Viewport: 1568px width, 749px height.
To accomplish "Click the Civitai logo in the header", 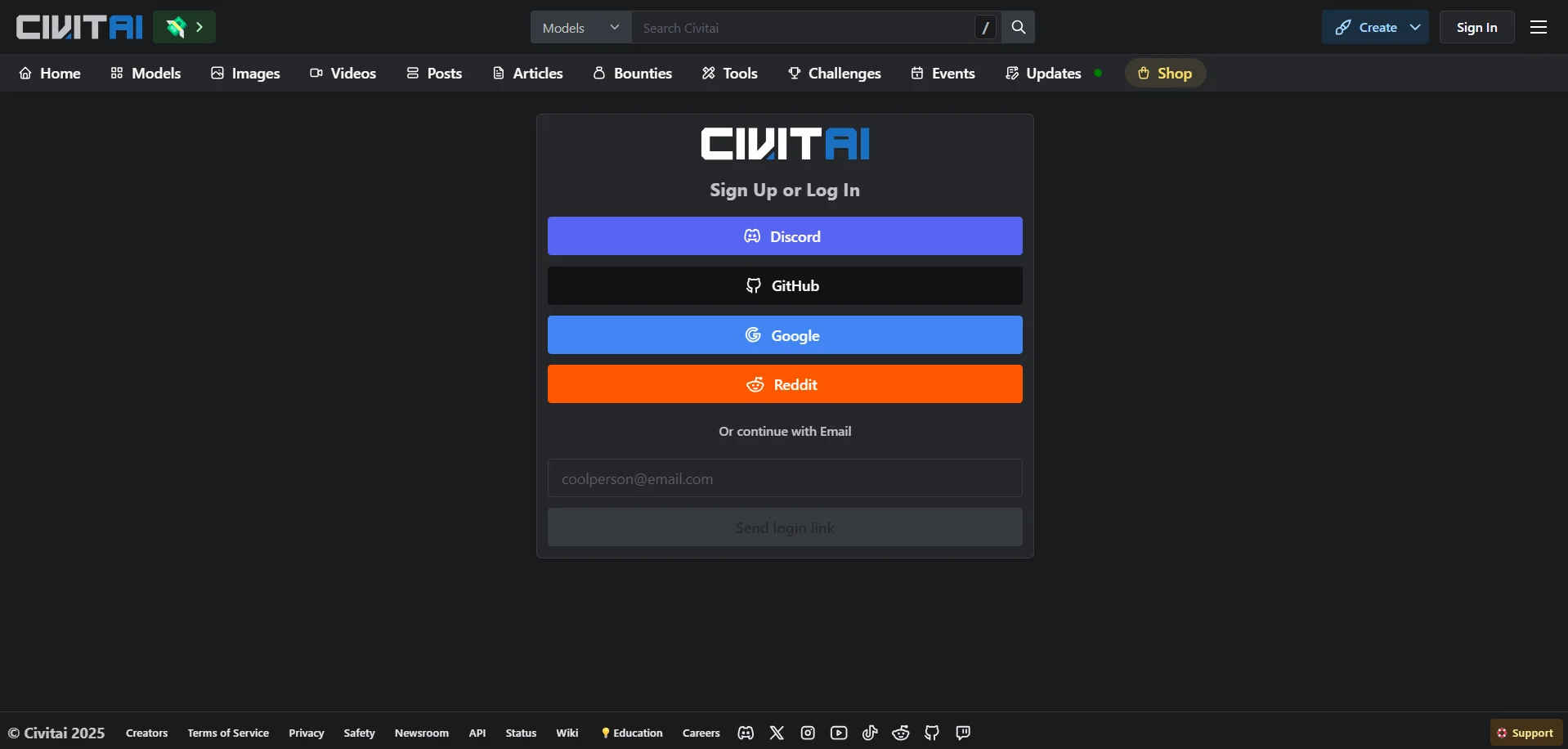I will 79,27.
